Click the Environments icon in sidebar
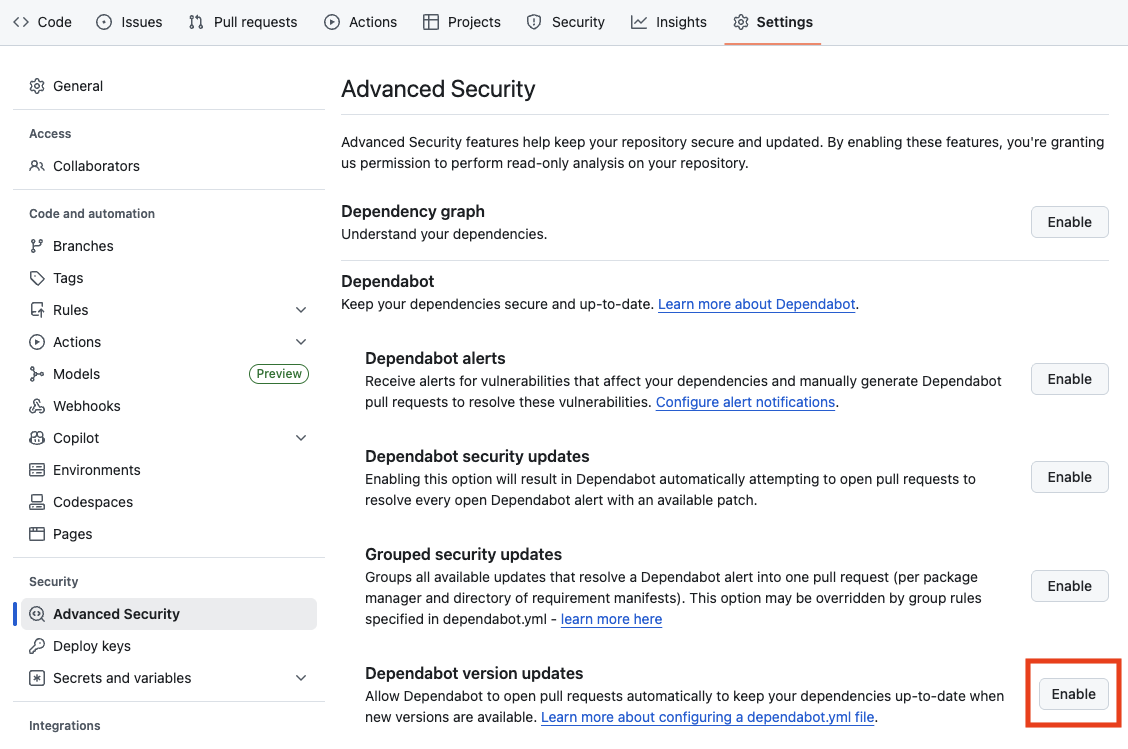 click(37, 470)
